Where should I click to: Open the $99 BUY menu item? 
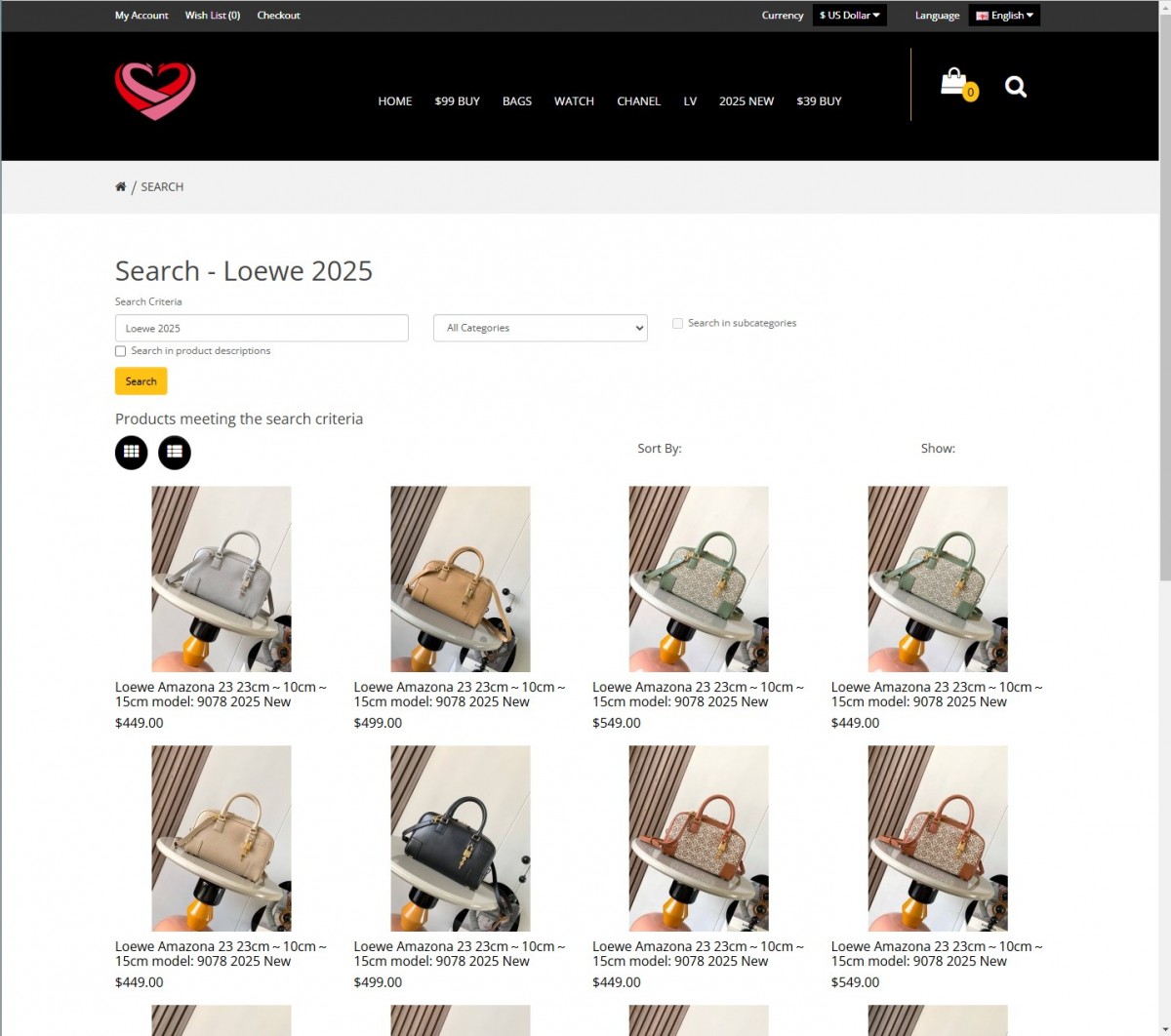tap(458, 101)
